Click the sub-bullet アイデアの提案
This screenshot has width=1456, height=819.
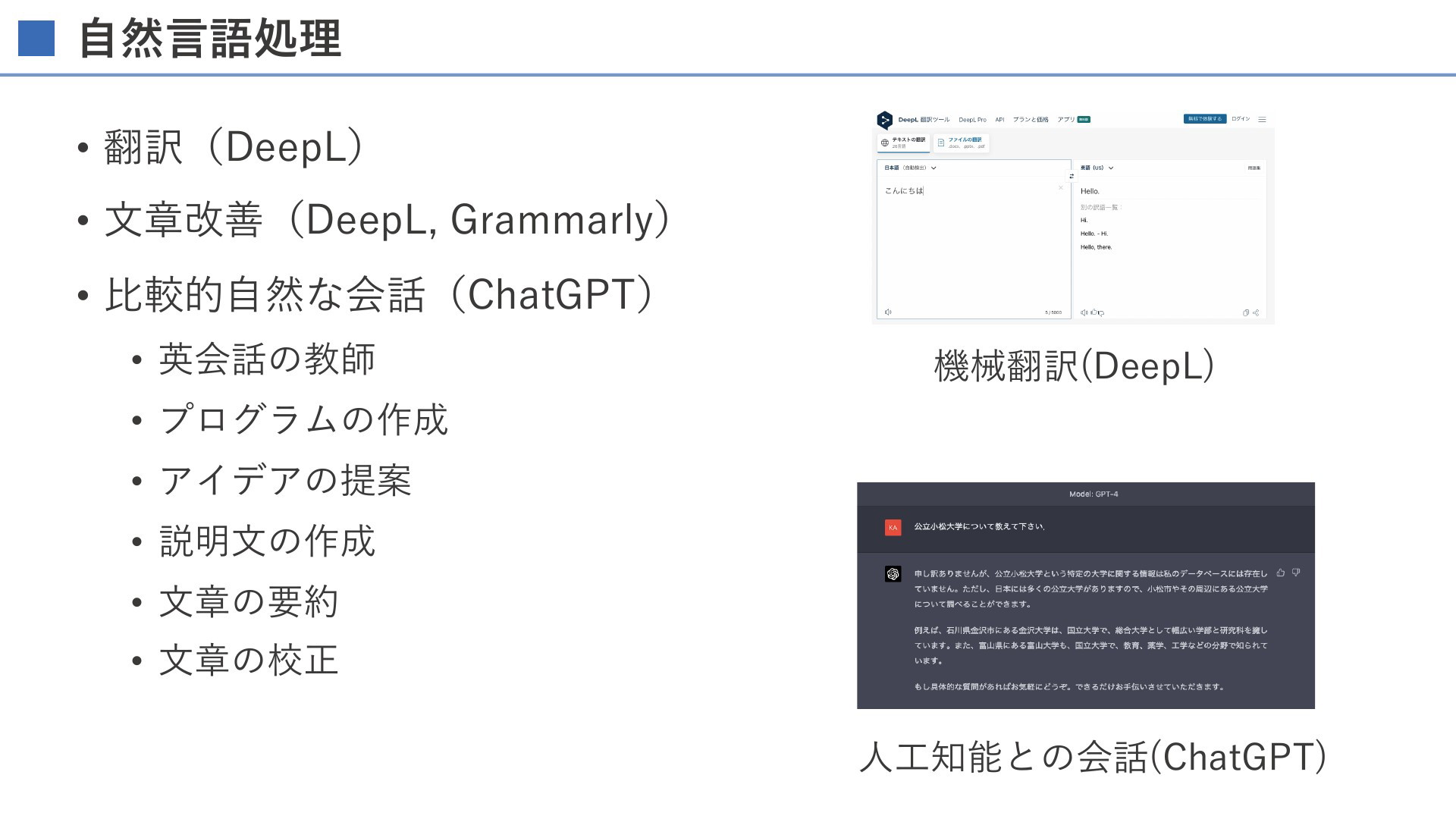point(285,480)
